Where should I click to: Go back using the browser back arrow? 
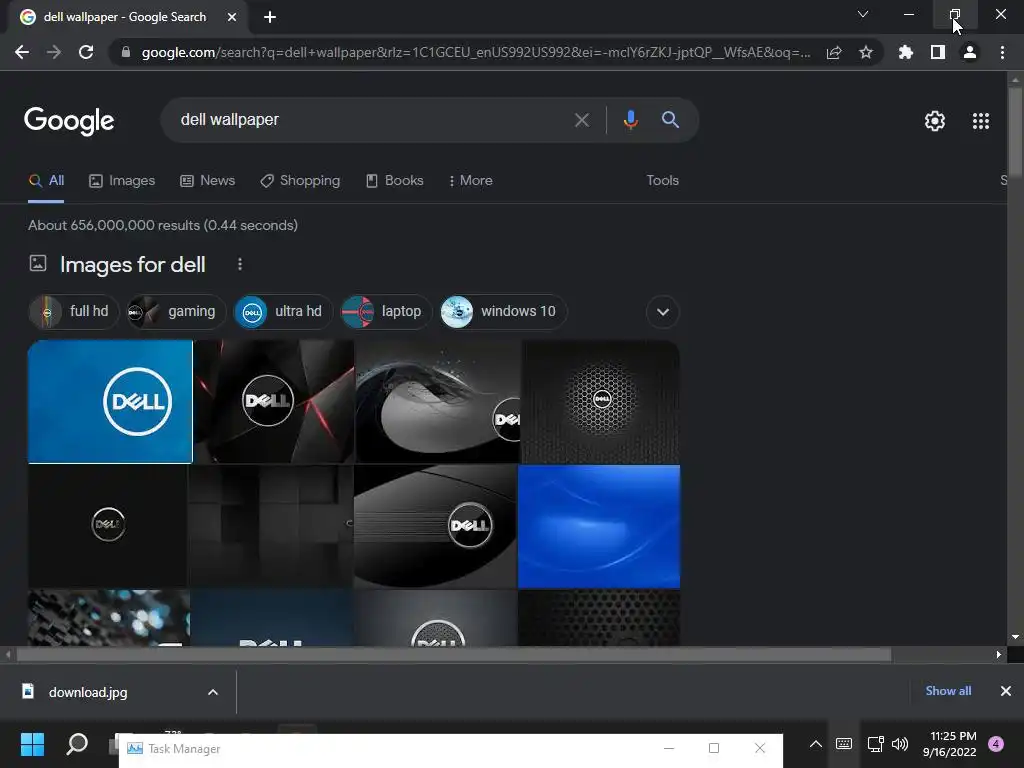pyautogui.click(x=22, y=52)
